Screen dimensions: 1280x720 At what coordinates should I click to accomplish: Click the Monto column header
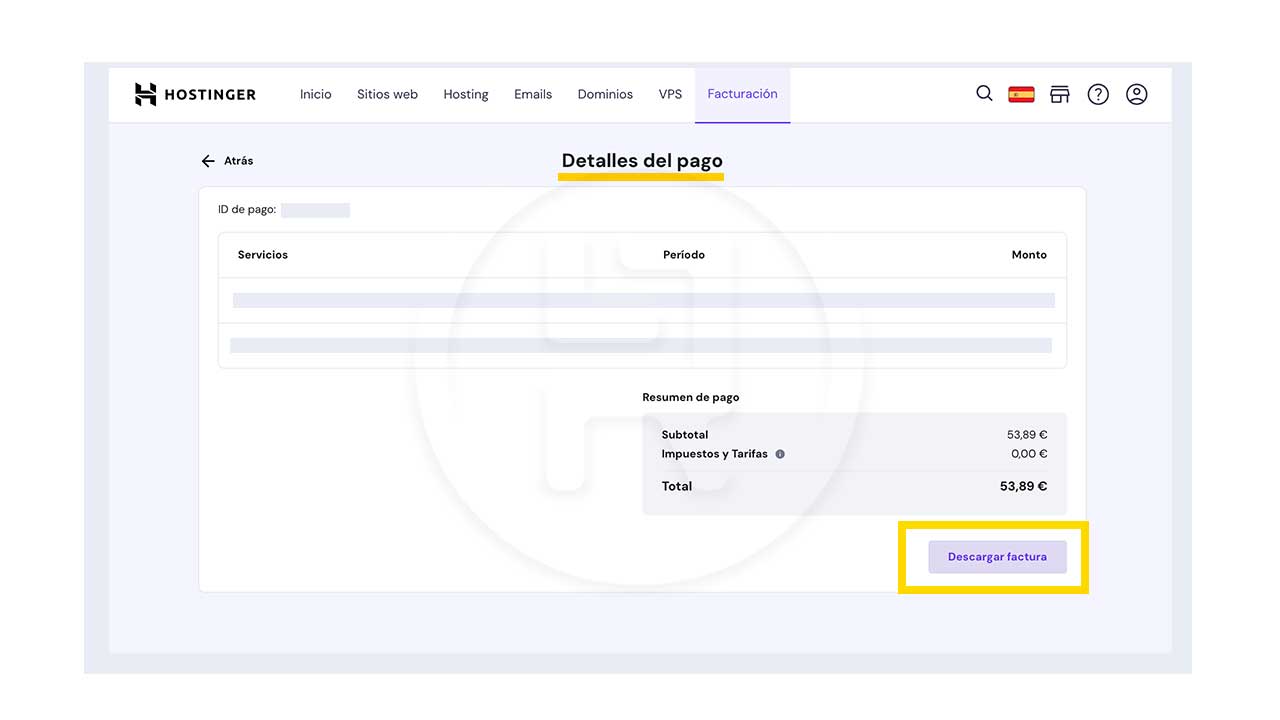1028,255
